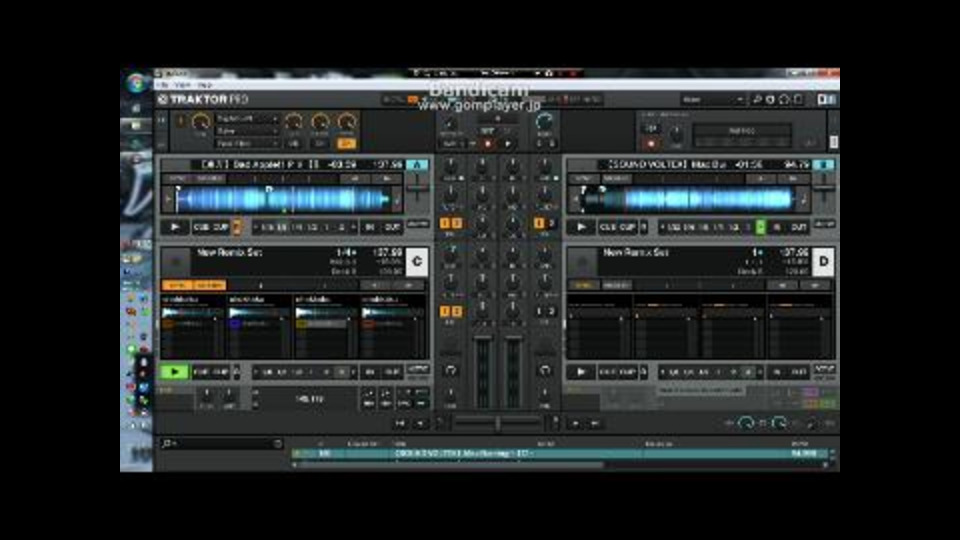The height and width of the screenshot is (540, 960).
Task: Click the headphone-shaped icon in the Traktor header
Action: (784, 99)
